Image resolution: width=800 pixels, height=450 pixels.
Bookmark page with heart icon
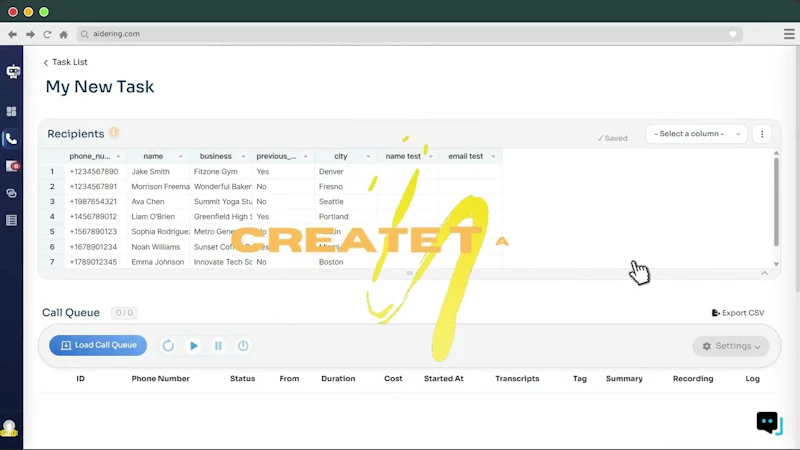[733, 34]
